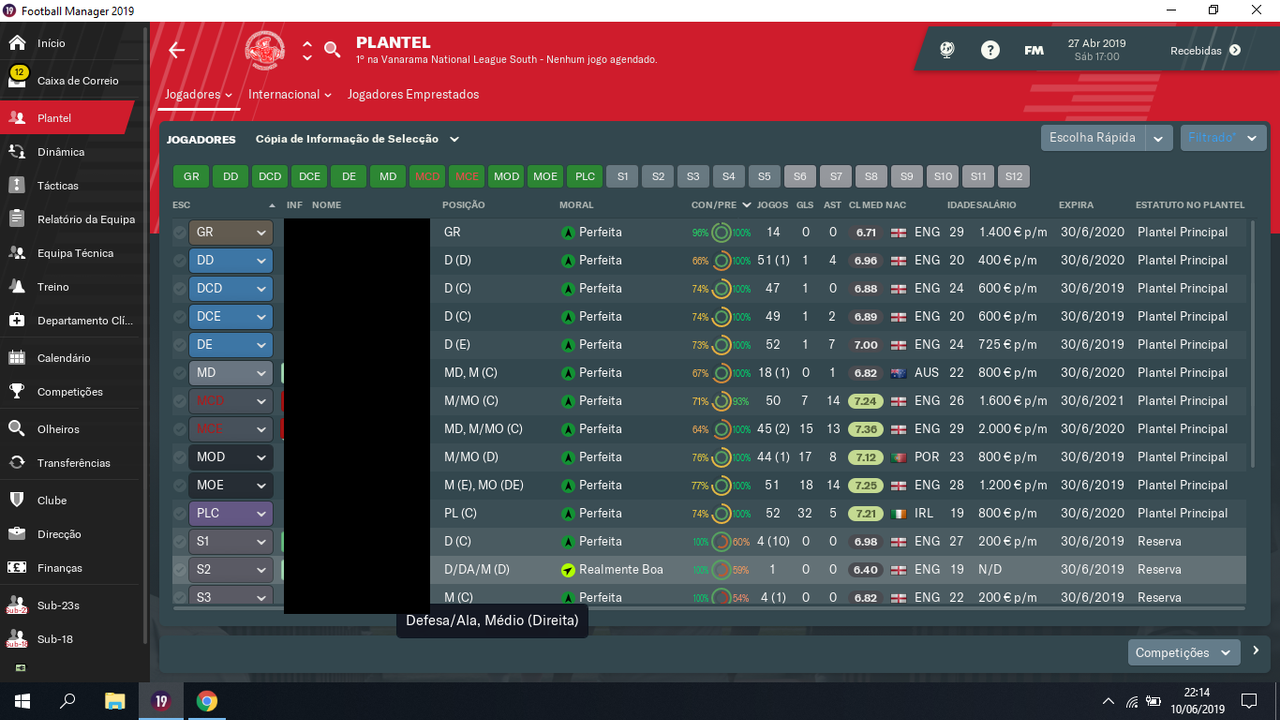Open the Início home screen
The image size is (1280, 720).
[x=51, y=43]
